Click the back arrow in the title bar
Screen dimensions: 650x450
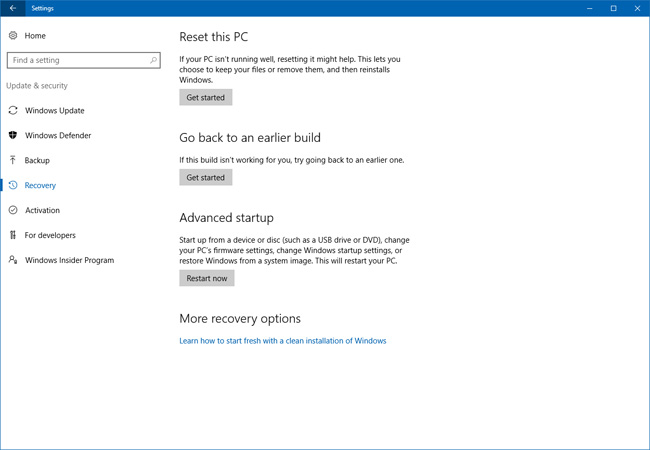13,8
